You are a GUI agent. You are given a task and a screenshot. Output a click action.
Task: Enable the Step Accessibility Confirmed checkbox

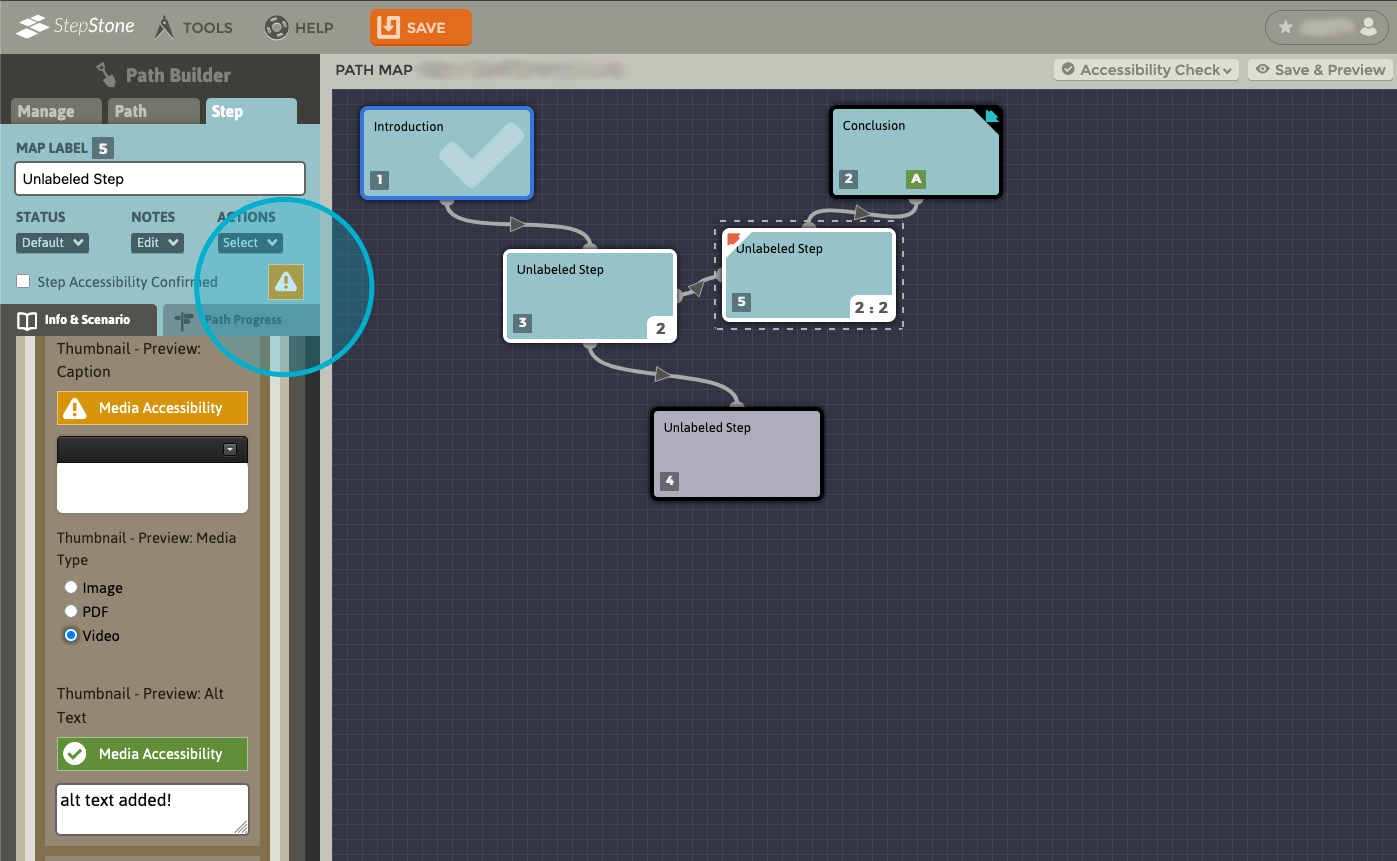coord(23,282)
